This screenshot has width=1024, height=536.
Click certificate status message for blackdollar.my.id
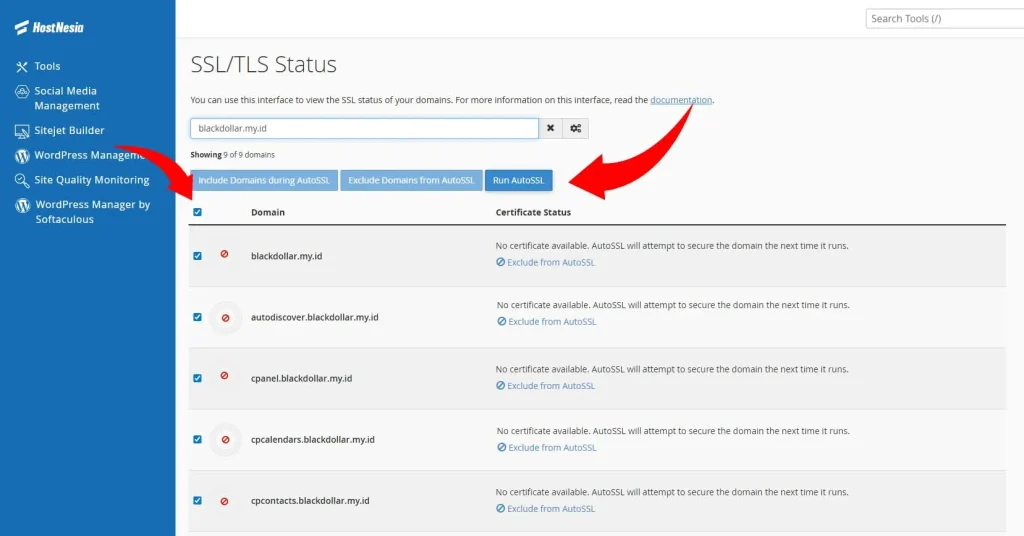[x=672, y=246]
